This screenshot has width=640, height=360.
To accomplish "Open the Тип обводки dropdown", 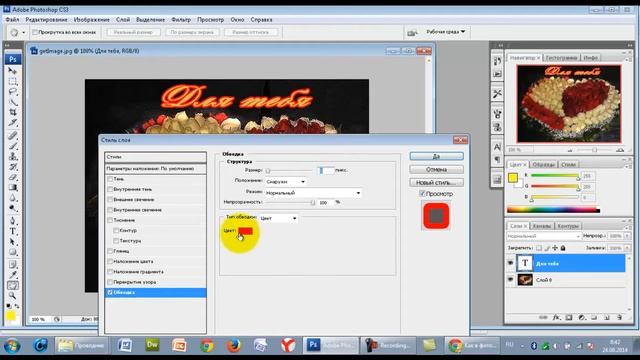I will 278,218.
